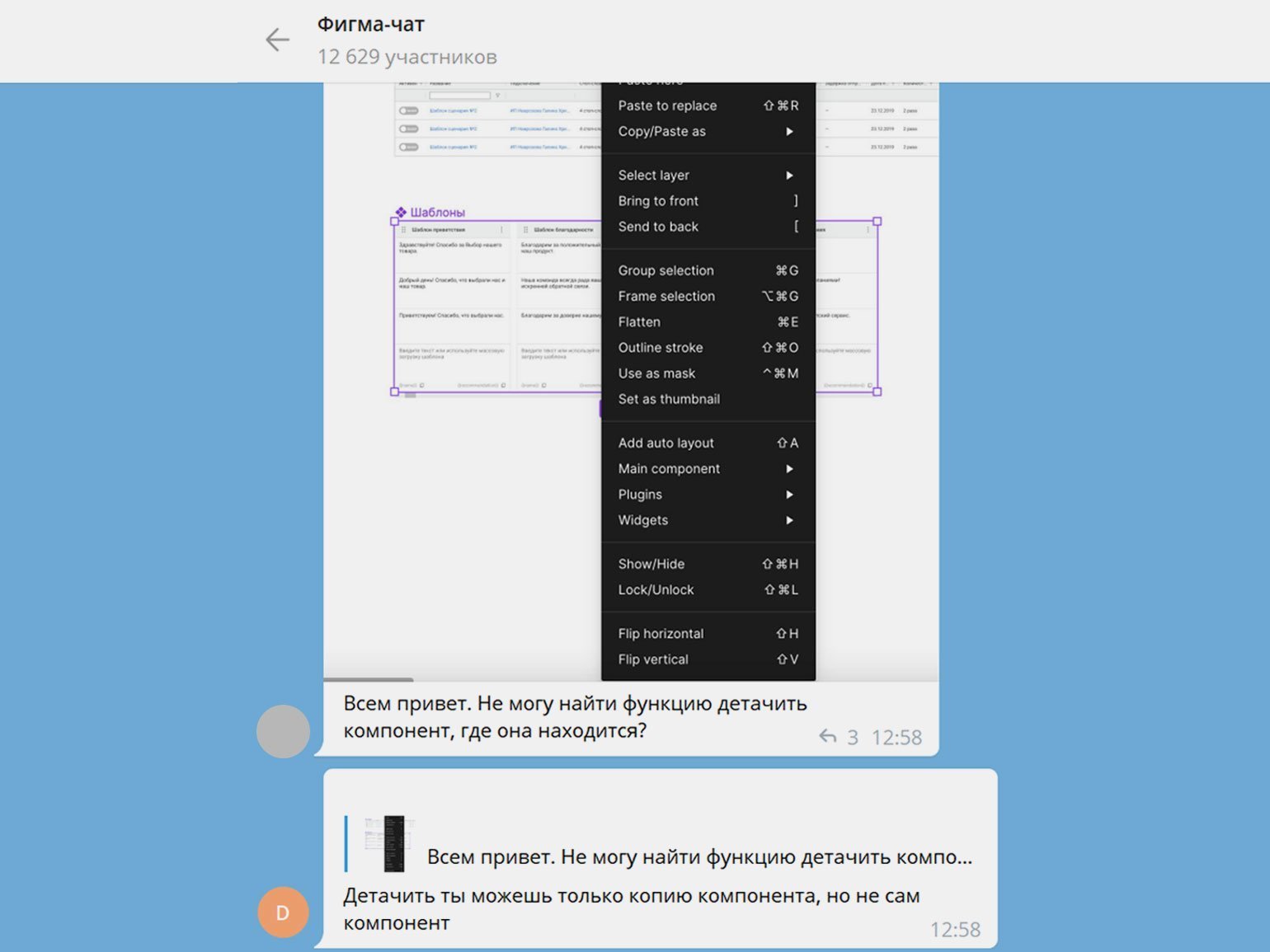Choose Lock/Unlock entry

[x=708, y=589]
